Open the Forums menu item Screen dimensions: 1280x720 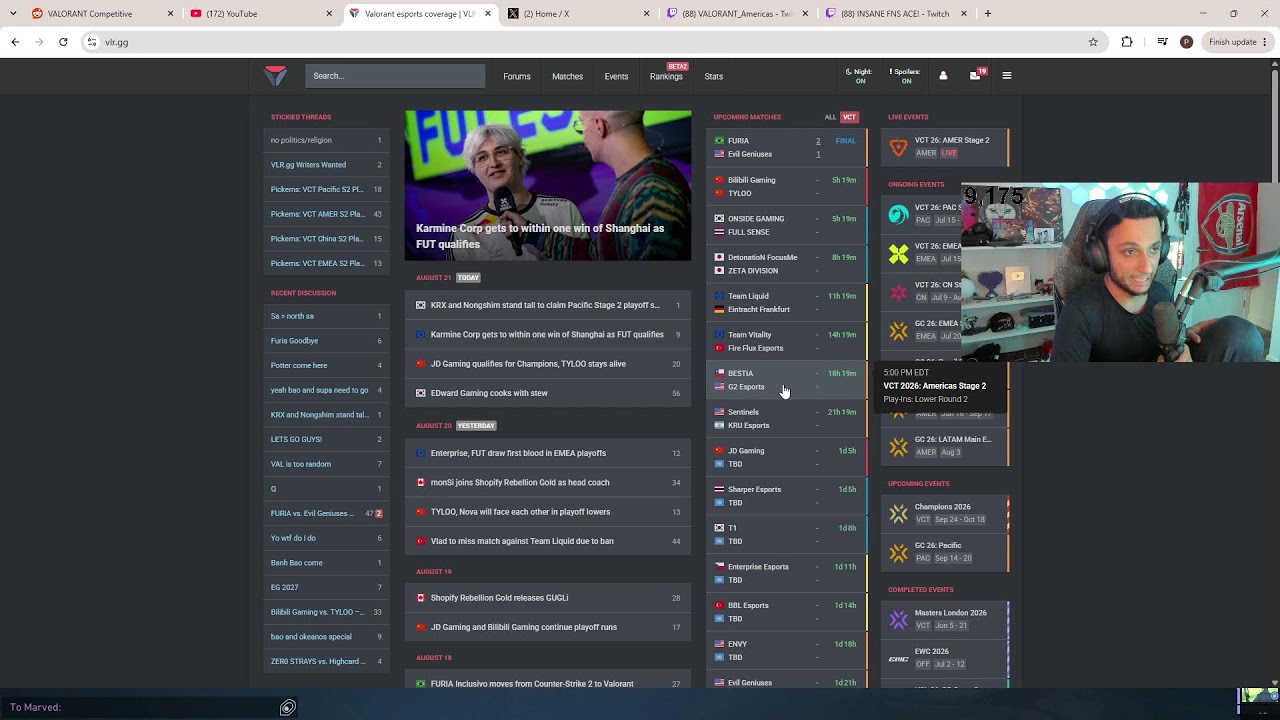click(517, 76)
